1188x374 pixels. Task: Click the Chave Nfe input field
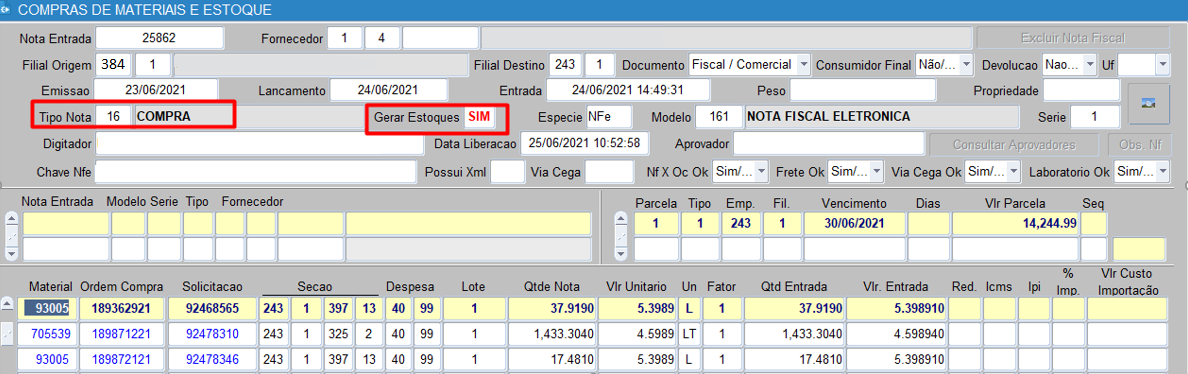click(x=255, y=172)
